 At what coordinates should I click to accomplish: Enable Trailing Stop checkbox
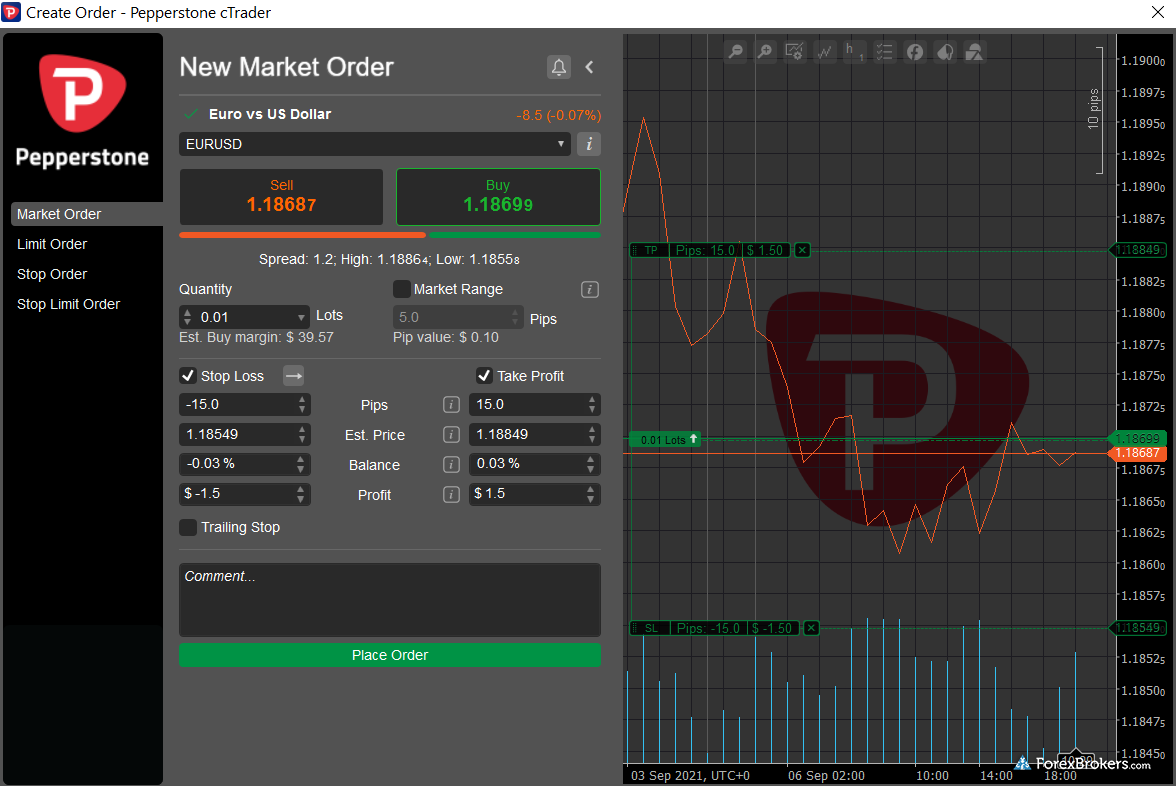[188, 527]
